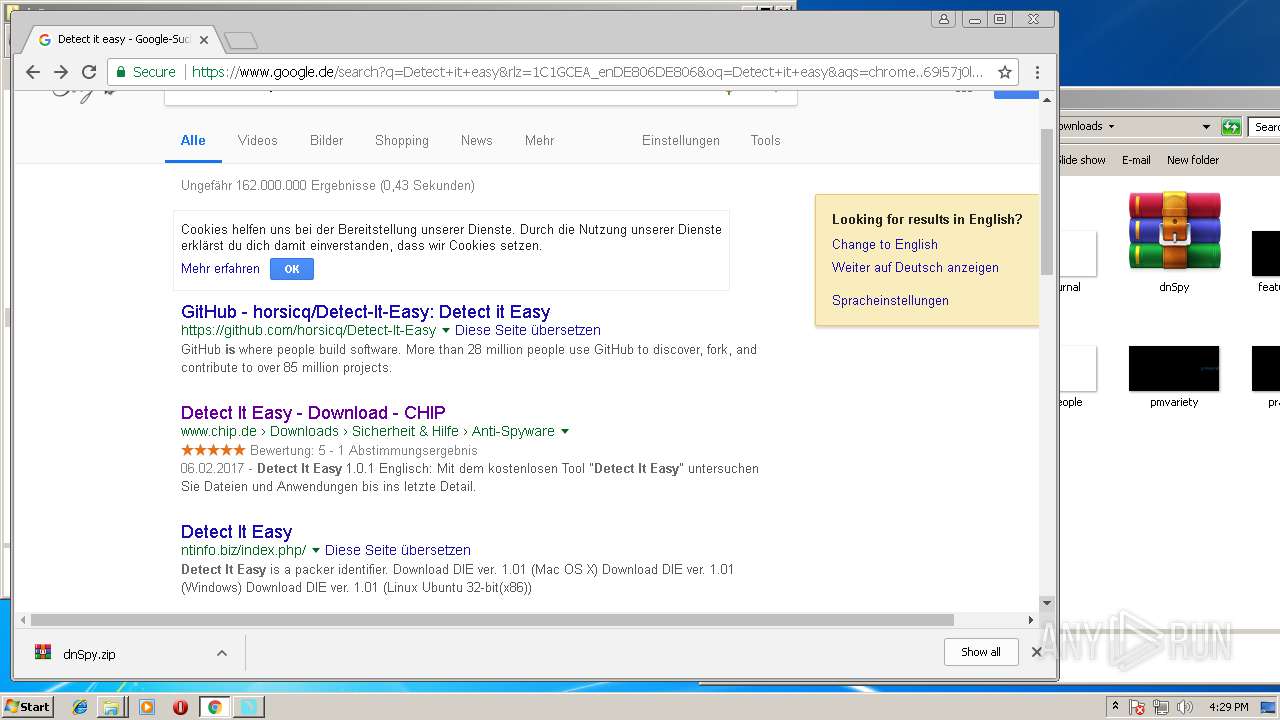
Task: Open the Mehr search menu
Action: 539,141
